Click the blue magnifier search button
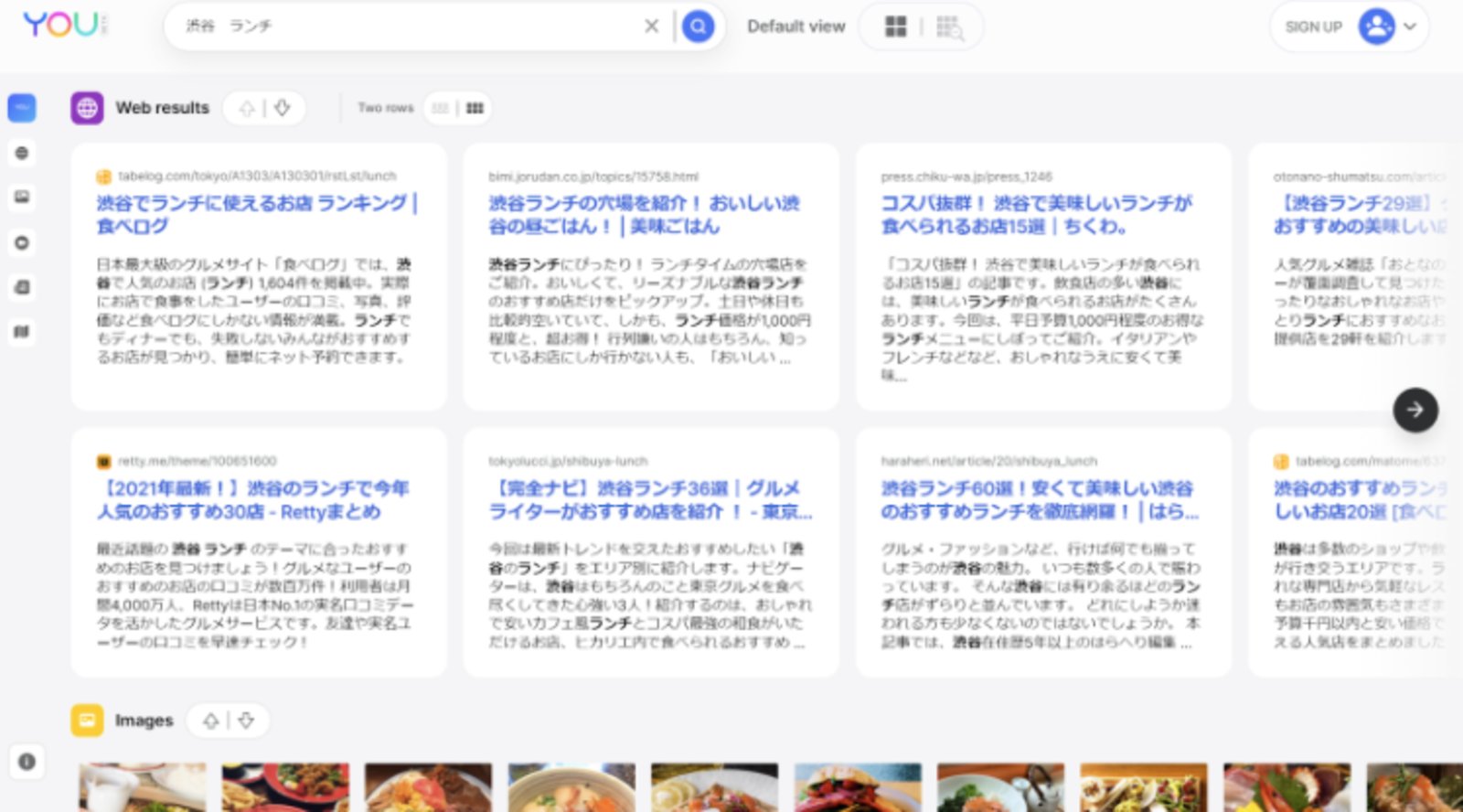The height and width of the screenshot is (812, 1463). (x=699, y=27)
